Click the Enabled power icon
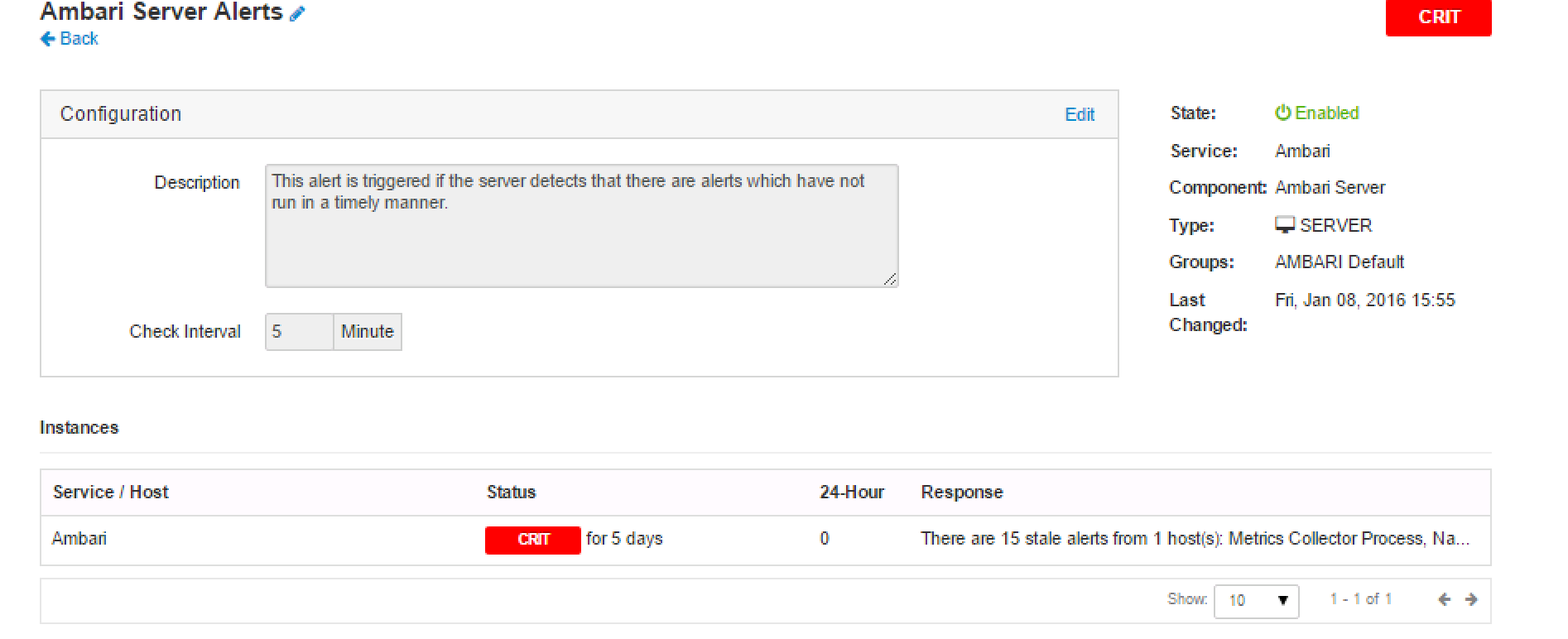The height and width of the screenshot is (639, 1568). coord(1282,113)
